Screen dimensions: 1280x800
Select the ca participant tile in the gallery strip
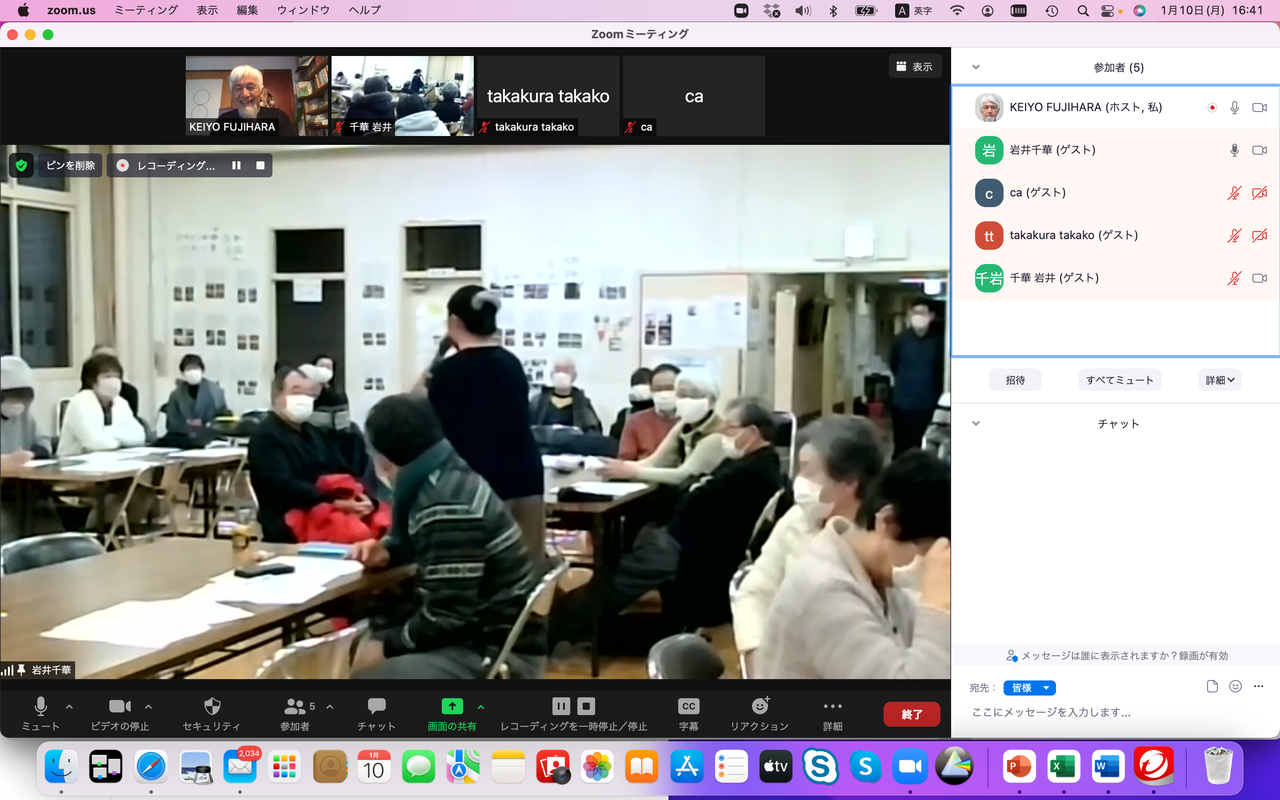[x=694, y=96]
